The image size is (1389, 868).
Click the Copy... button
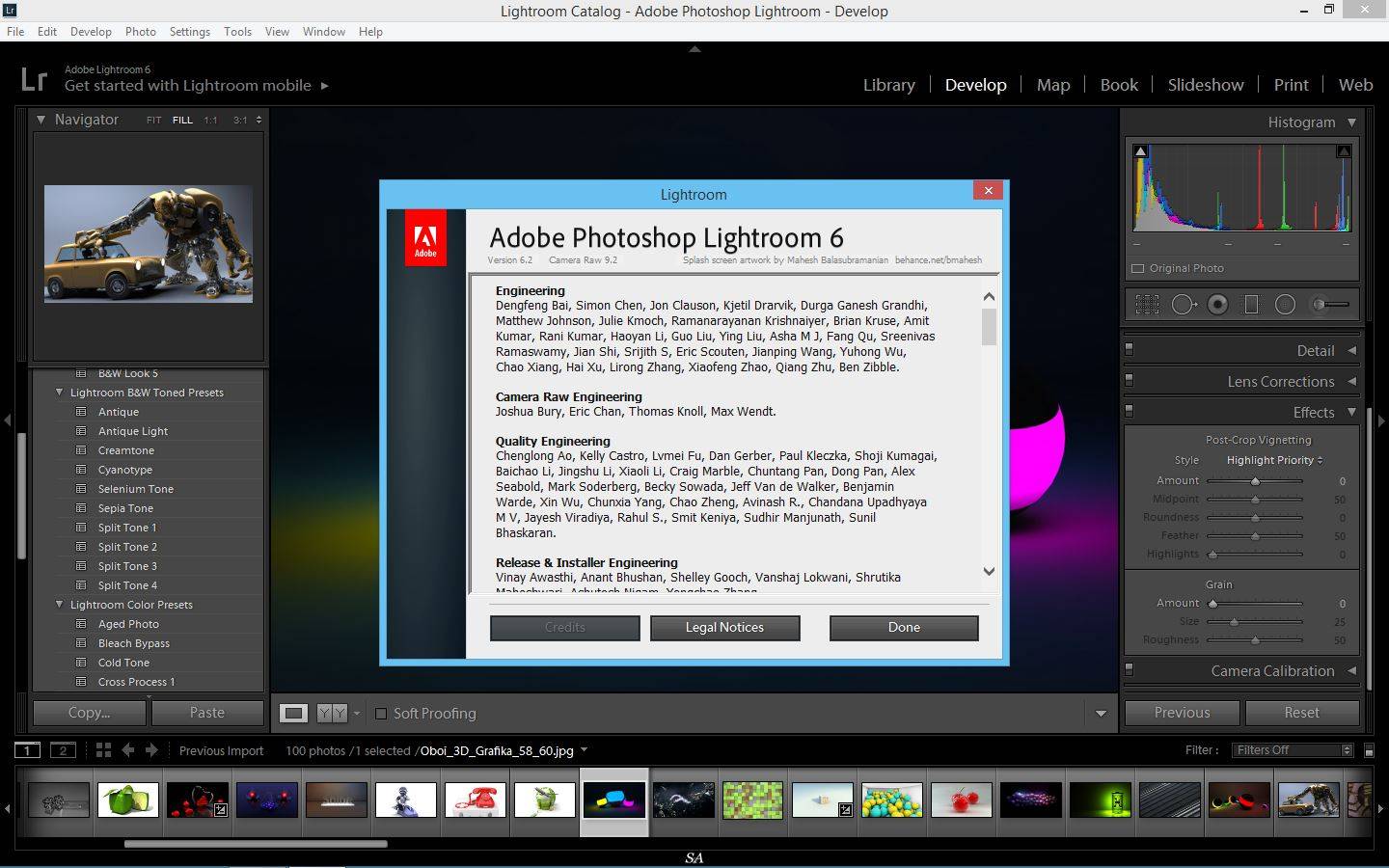pos(90,713)
